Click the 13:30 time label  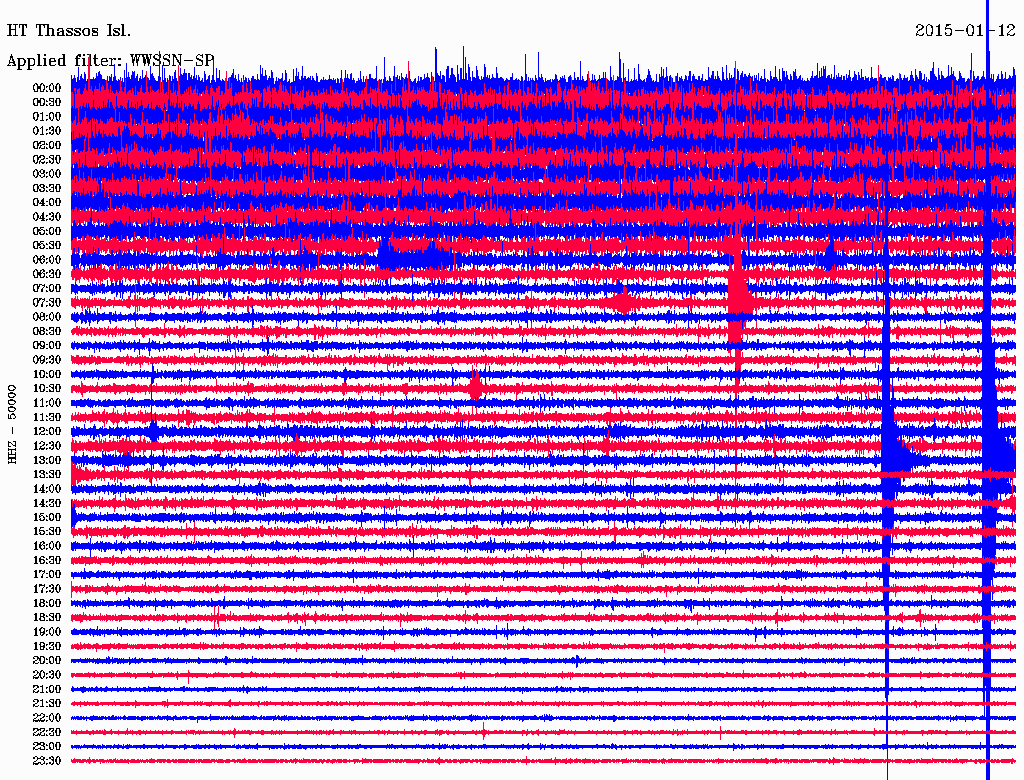point(47,475)
